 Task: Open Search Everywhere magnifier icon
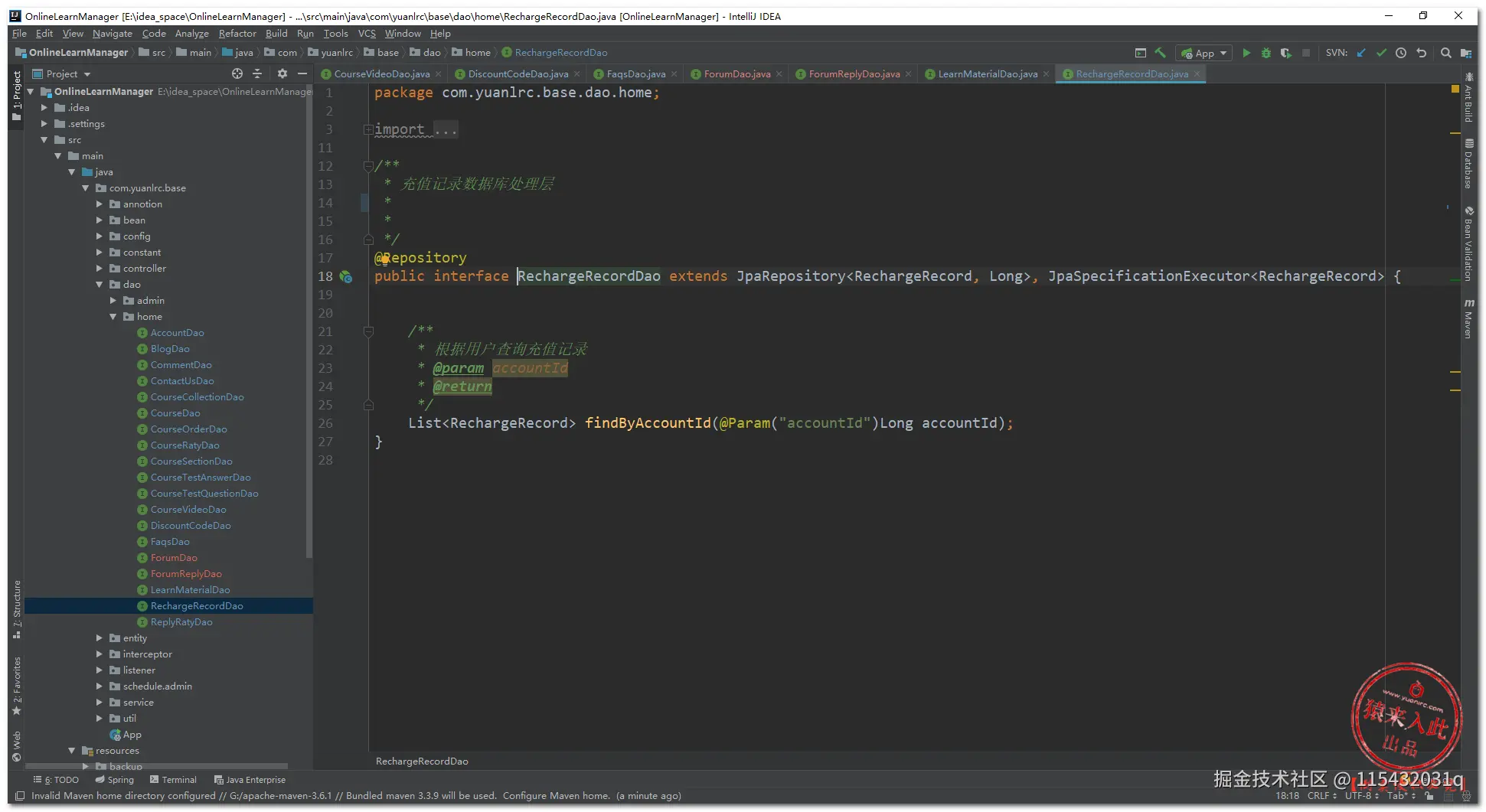point(1446,53)
